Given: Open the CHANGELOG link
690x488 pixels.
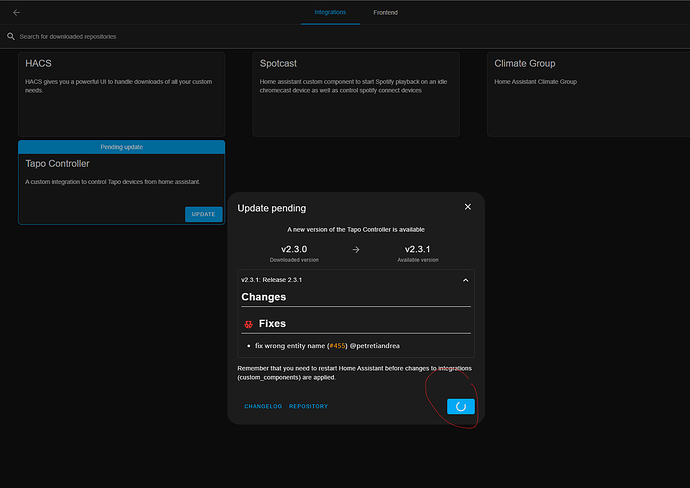Looking at the screenshot, I should click(263, 406).
